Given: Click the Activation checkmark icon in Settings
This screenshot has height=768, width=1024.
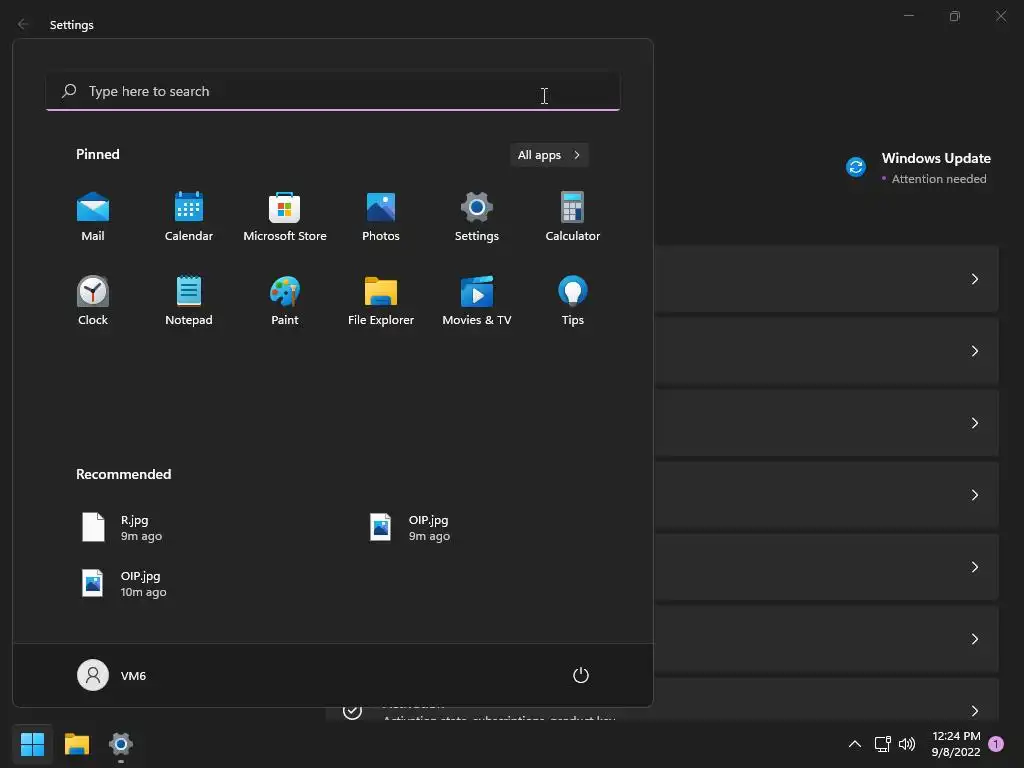Looking at the screenshot, I should point(353,711).
